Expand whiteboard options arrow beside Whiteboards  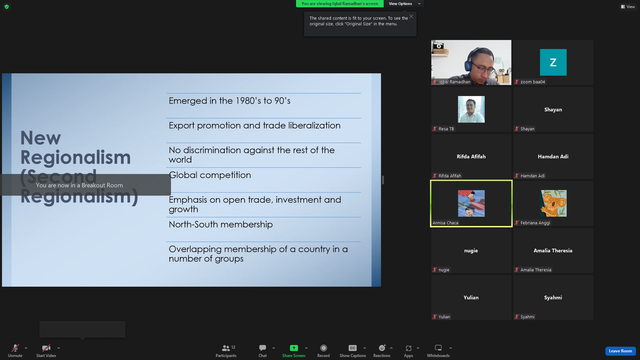(451, 348)
